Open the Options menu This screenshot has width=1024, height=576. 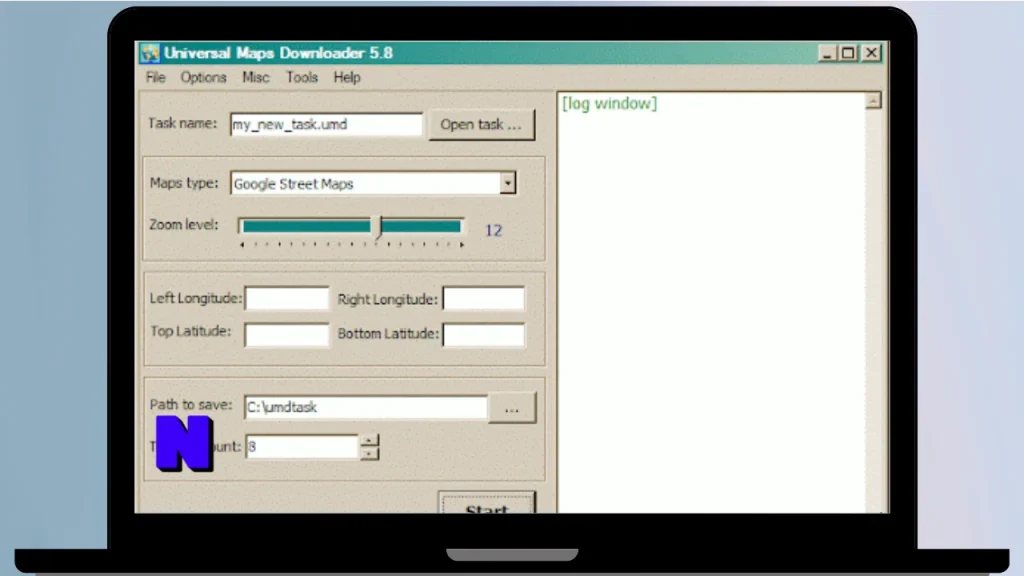pyautogui.click(x=203, y=78)
